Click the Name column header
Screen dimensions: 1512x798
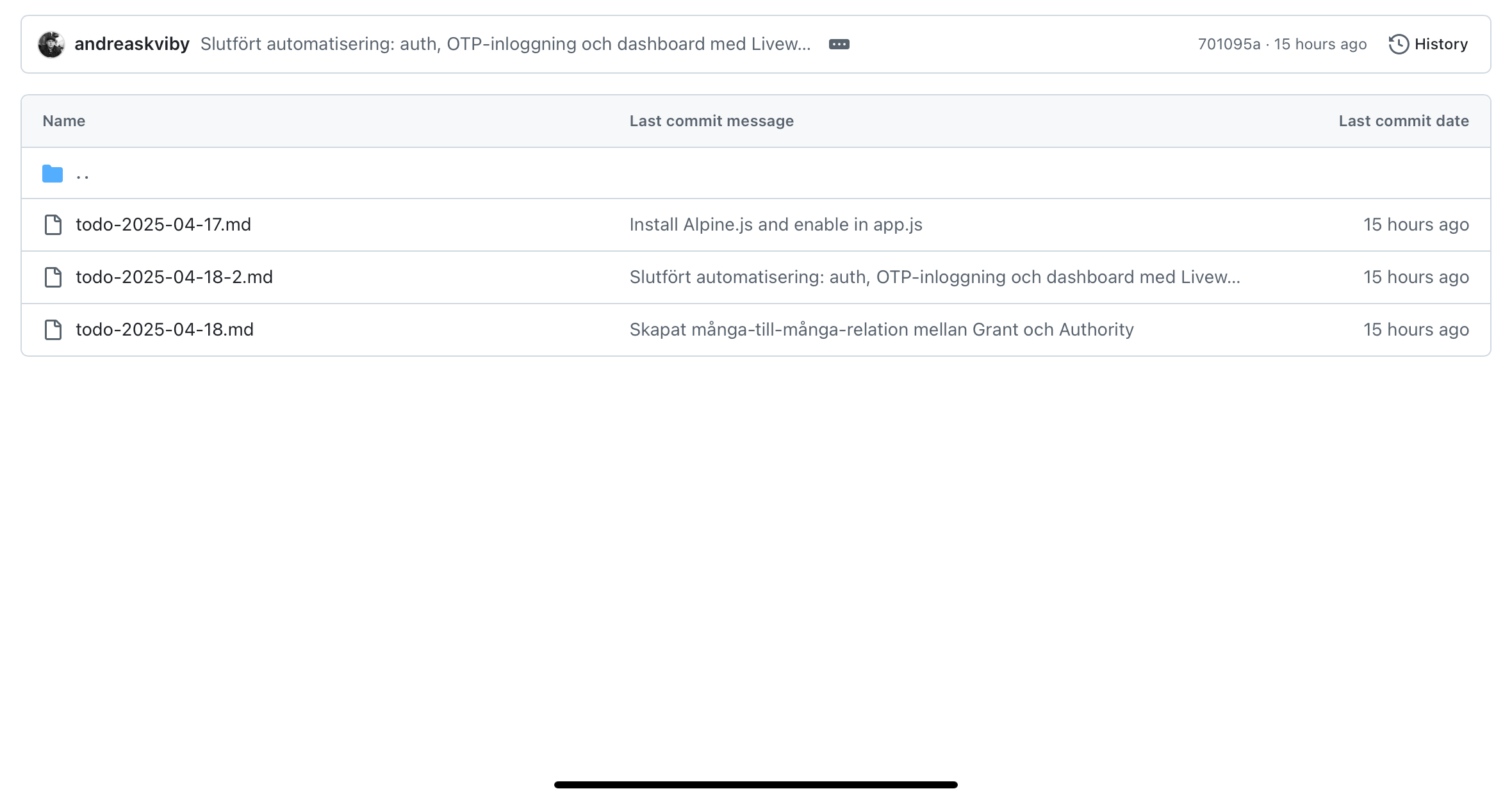tap(64, 121)
